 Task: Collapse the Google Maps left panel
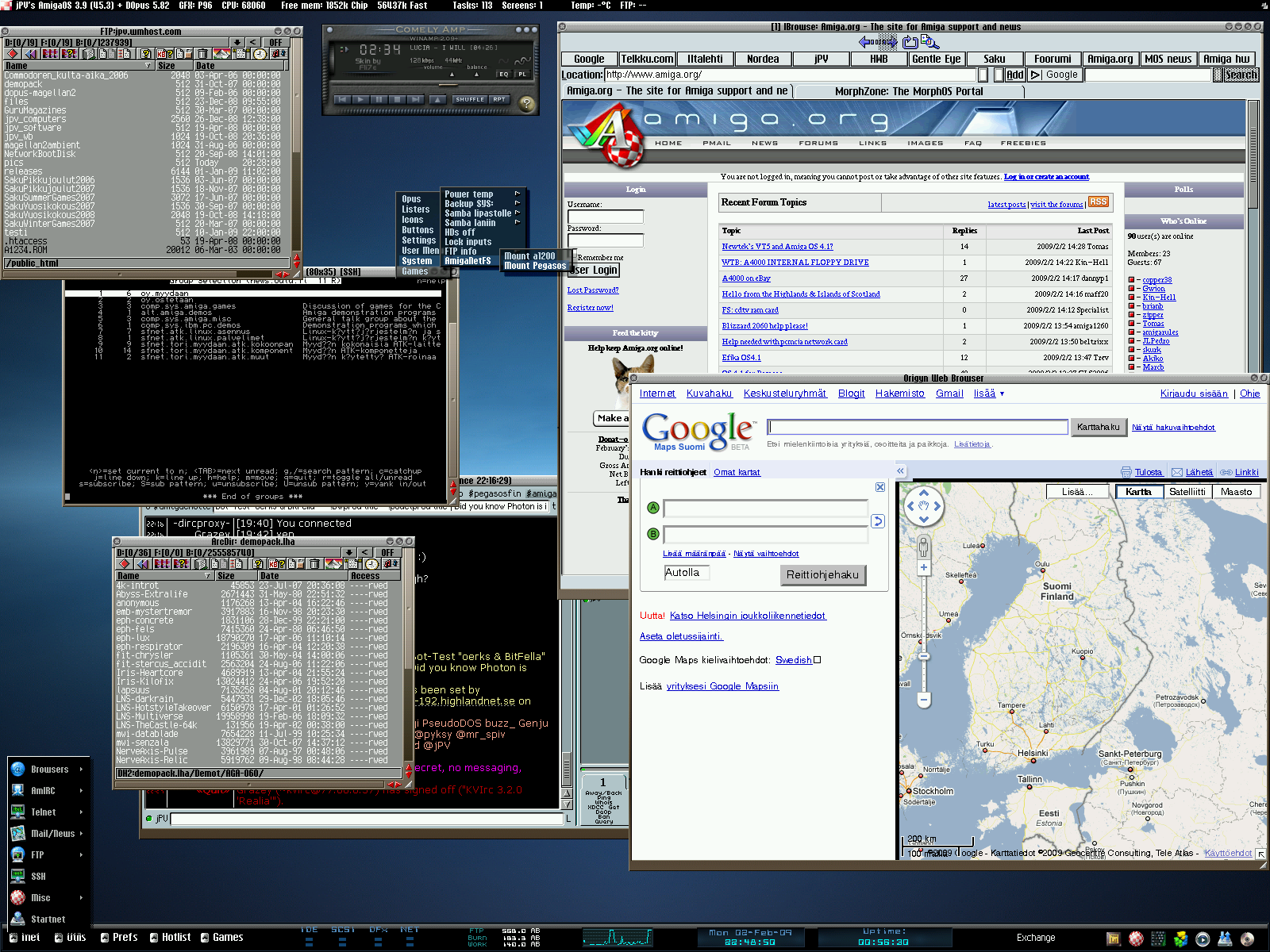coord(900,471)
